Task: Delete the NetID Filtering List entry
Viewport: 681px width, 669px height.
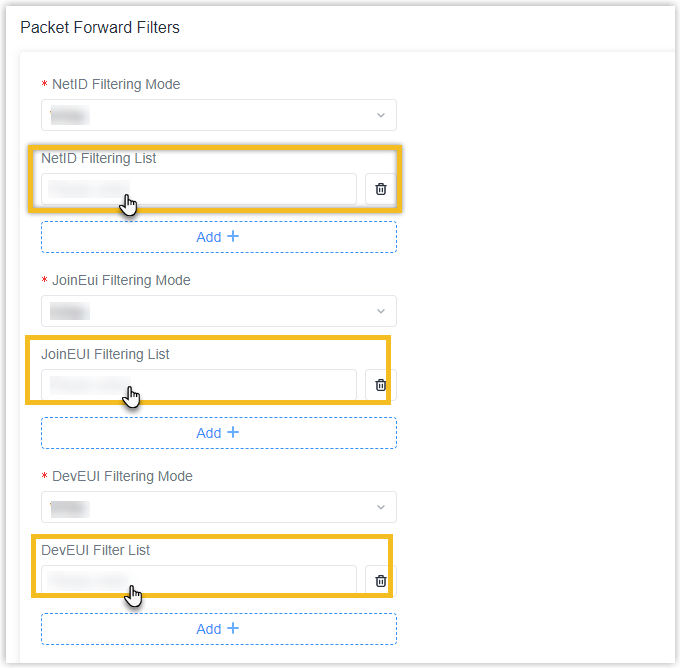Action: click(x=381, y=189)
